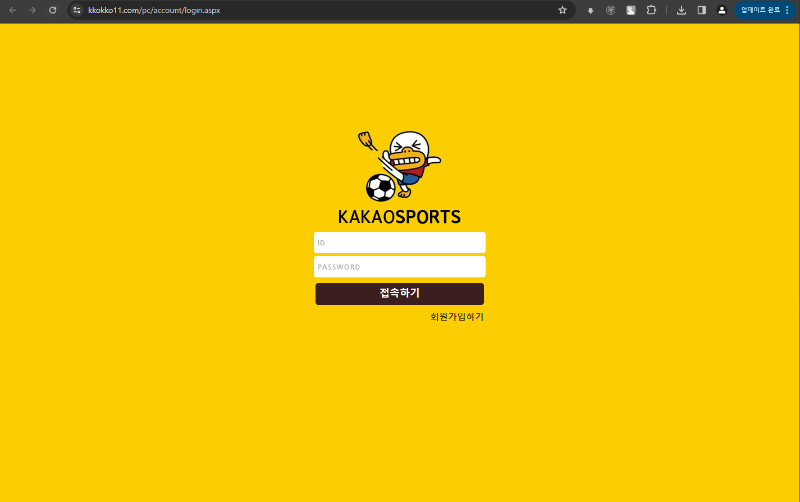Reload the page with the refresh icon
This screenshot has width=800, height=502.
click(52, 10)
